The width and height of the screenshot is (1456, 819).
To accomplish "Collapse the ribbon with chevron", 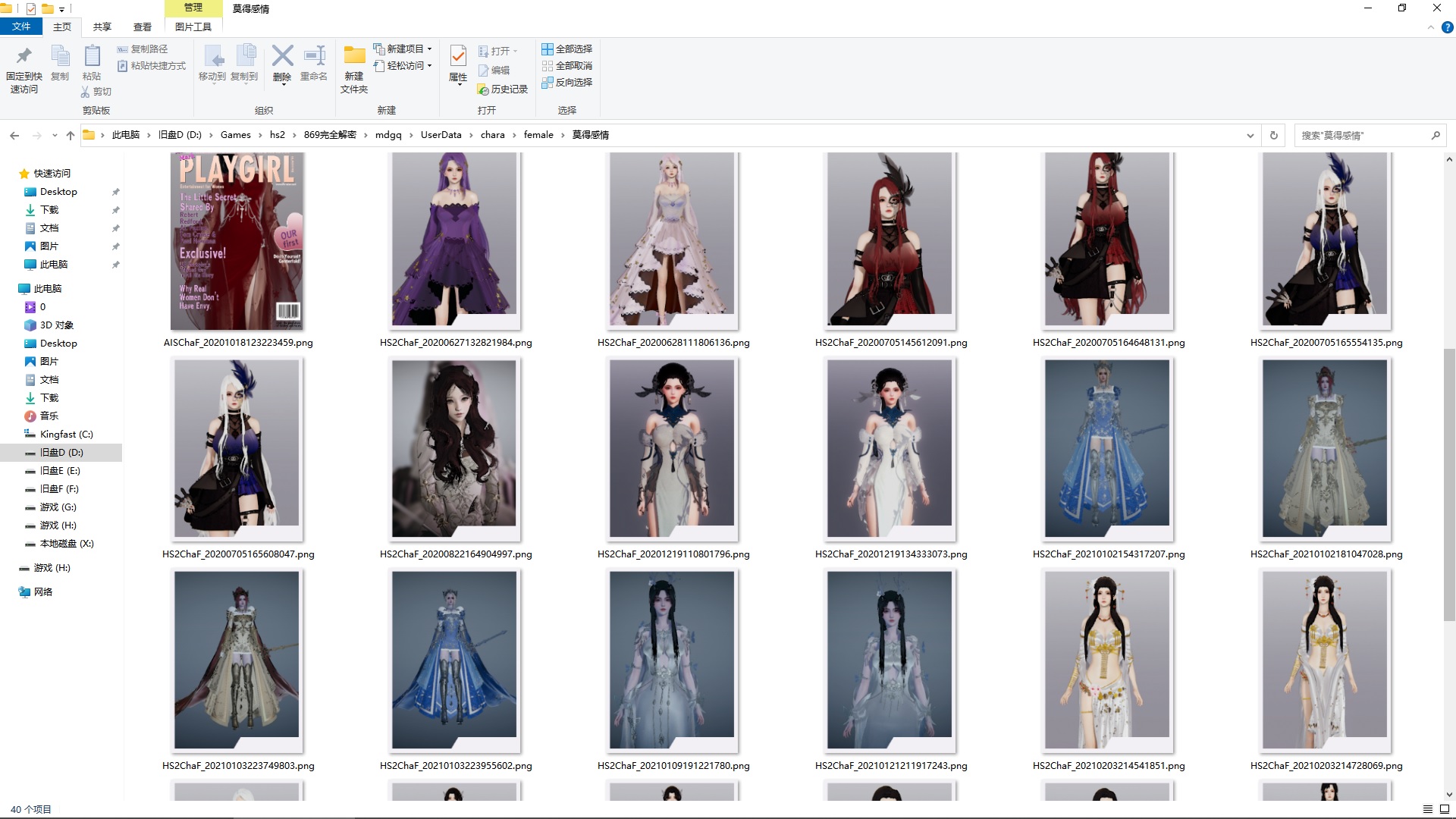I will pyautogui.click(x=1431, y=27).
